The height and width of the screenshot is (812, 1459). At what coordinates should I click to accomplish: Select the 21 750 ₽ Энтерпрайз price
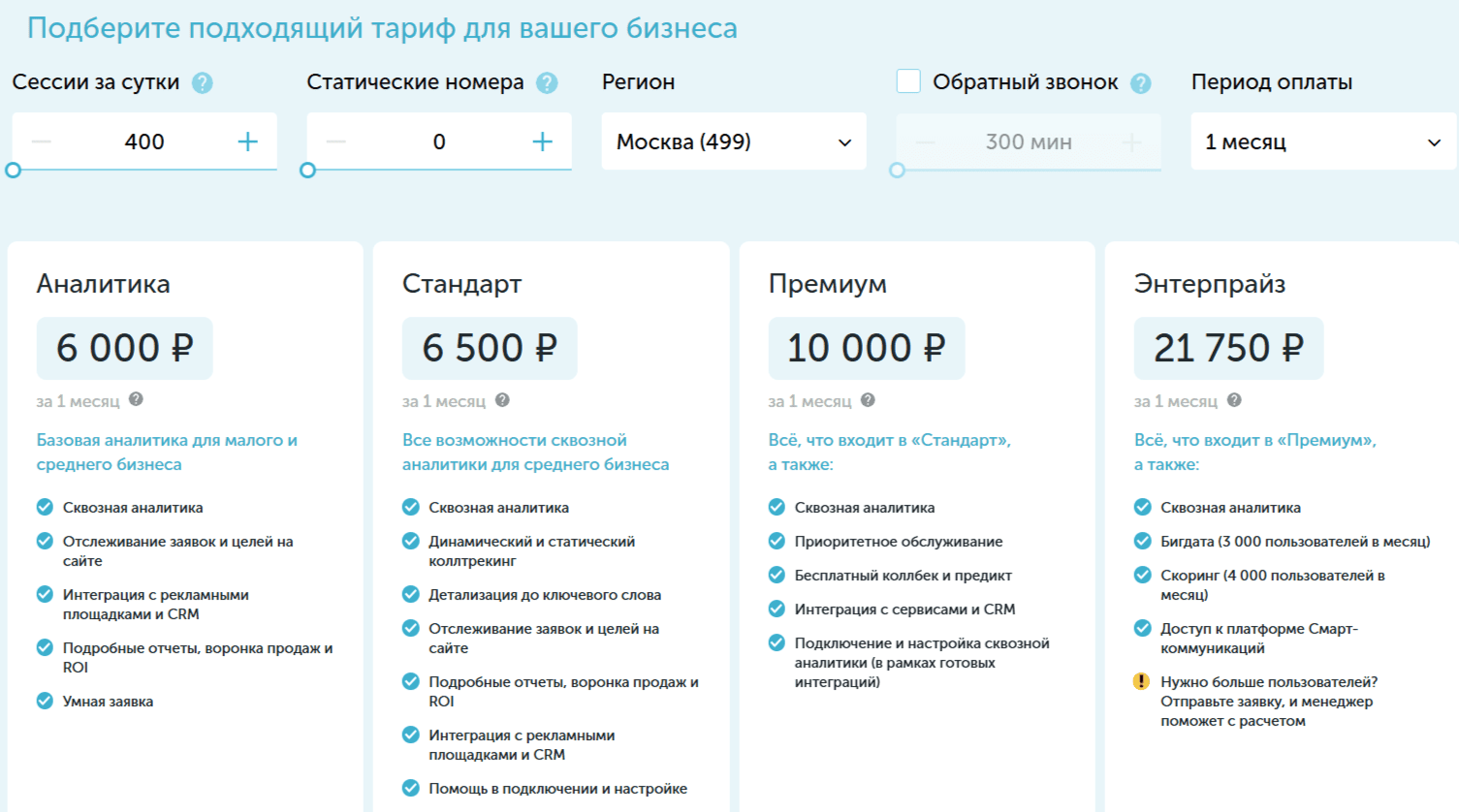tap(1227, 348)
